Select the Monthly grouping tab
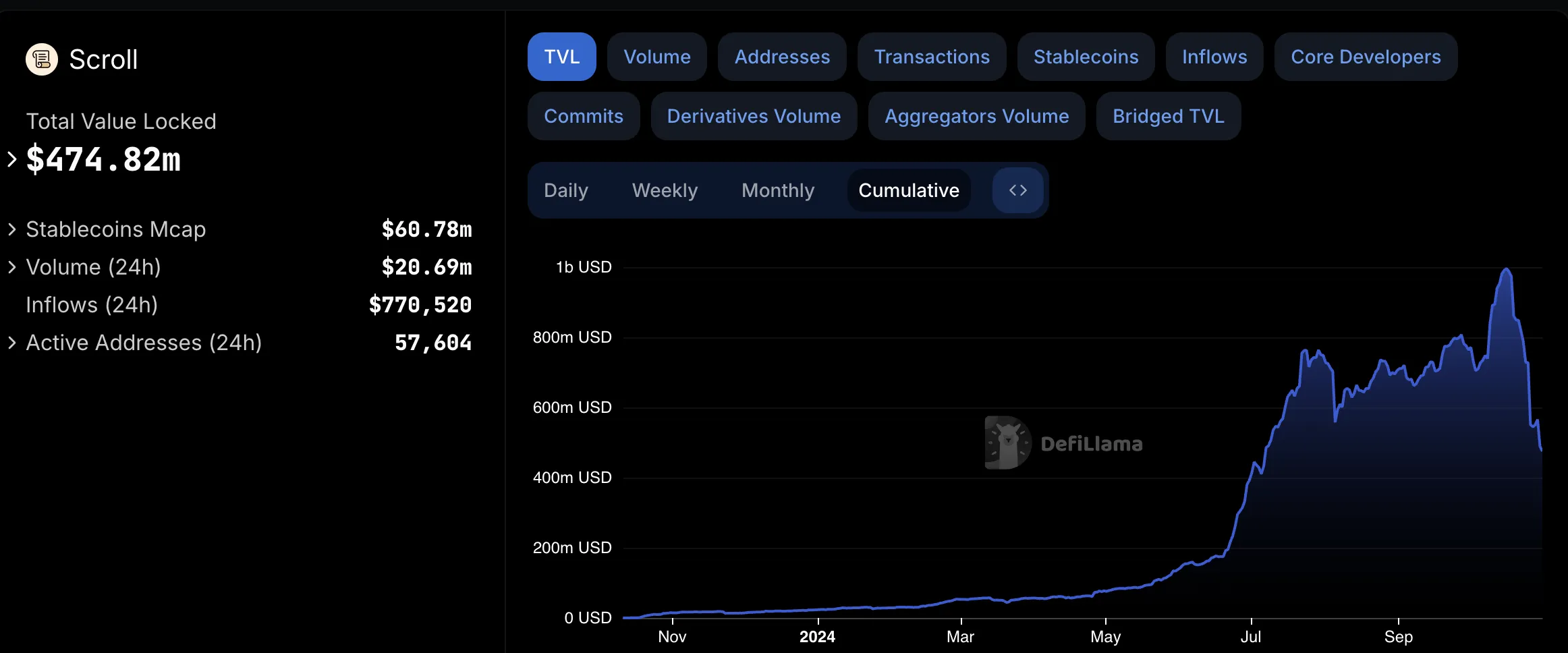This screenshot has width=1568, height=653. (778, 190)
